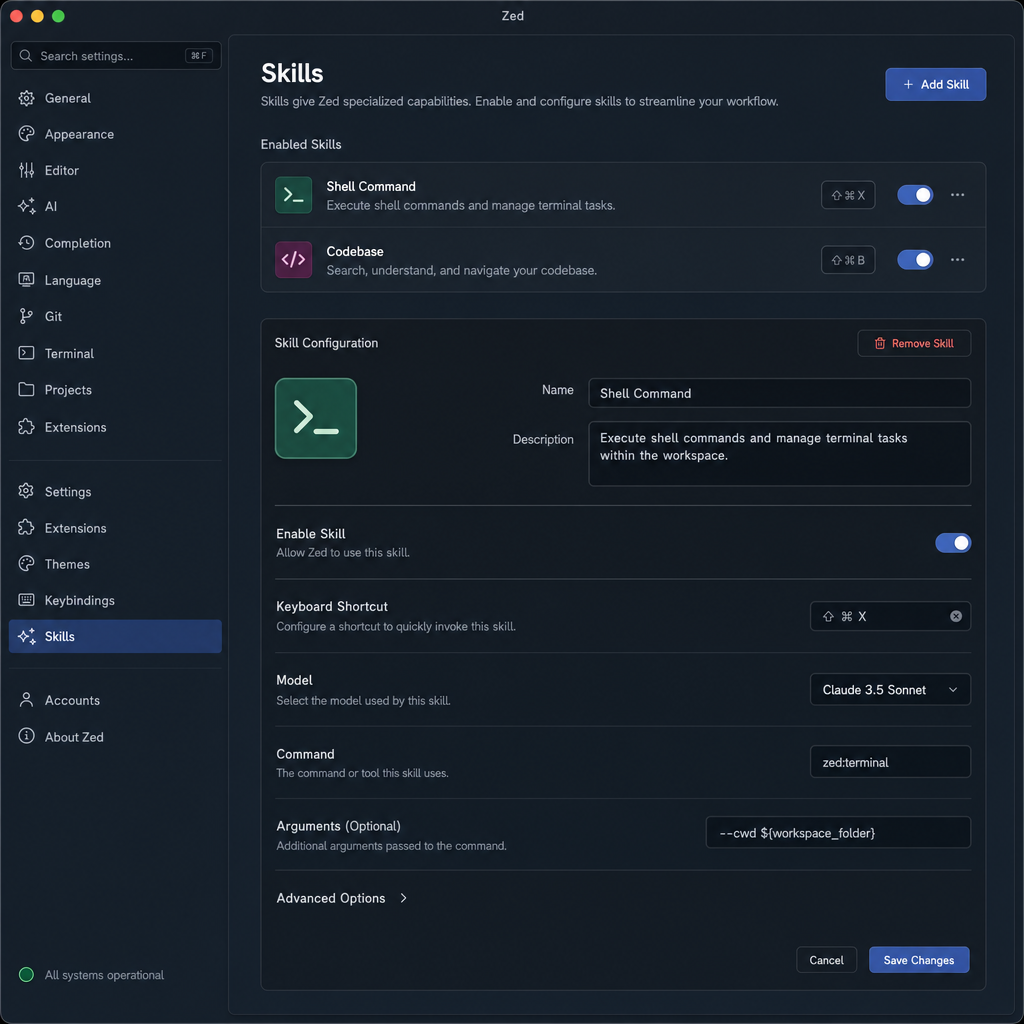Open more options for Shell Command row
The width and height of the screenshot is (1024, 1024).
957,195
